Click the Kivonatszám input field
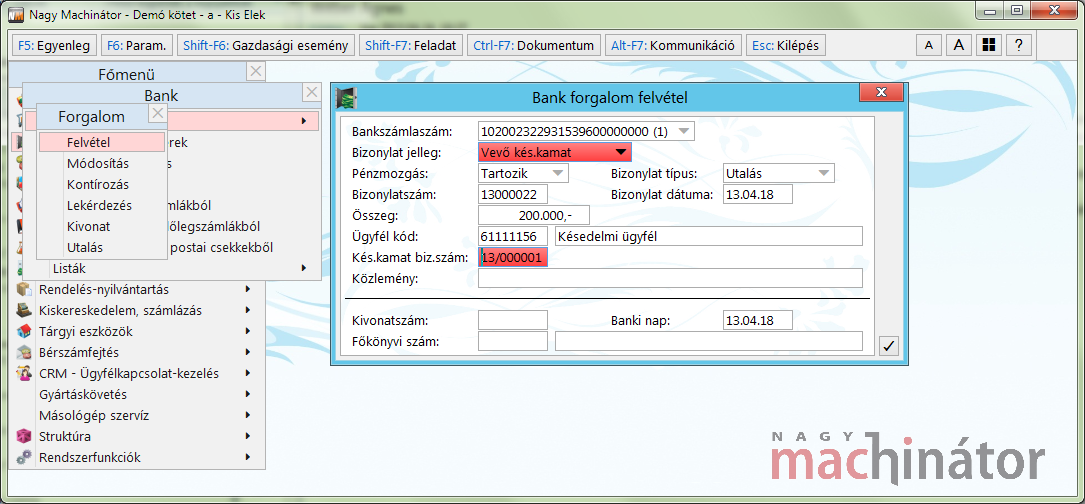1085x504 pixels. [513, 321]
